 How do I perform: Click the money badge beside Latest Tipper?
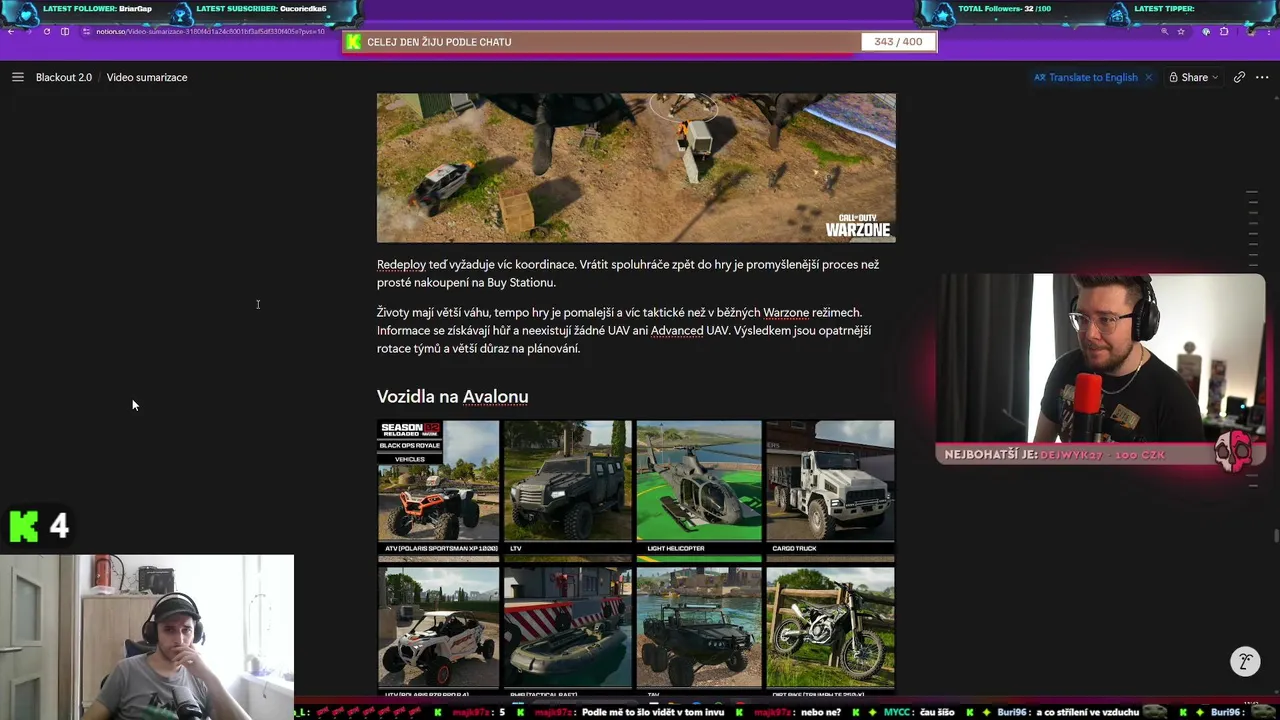[x=1117, y=14]
